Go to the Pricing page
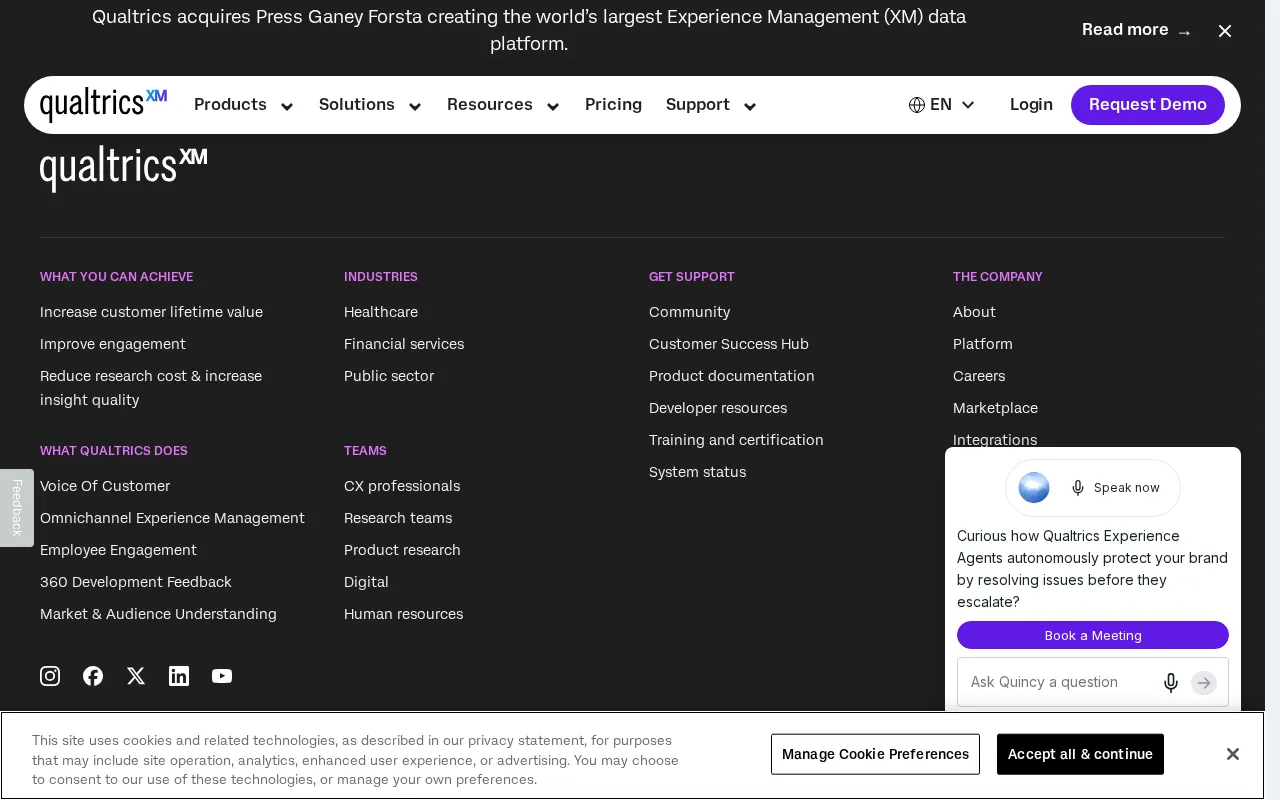The image size is (1280, 800). (613, 105)
